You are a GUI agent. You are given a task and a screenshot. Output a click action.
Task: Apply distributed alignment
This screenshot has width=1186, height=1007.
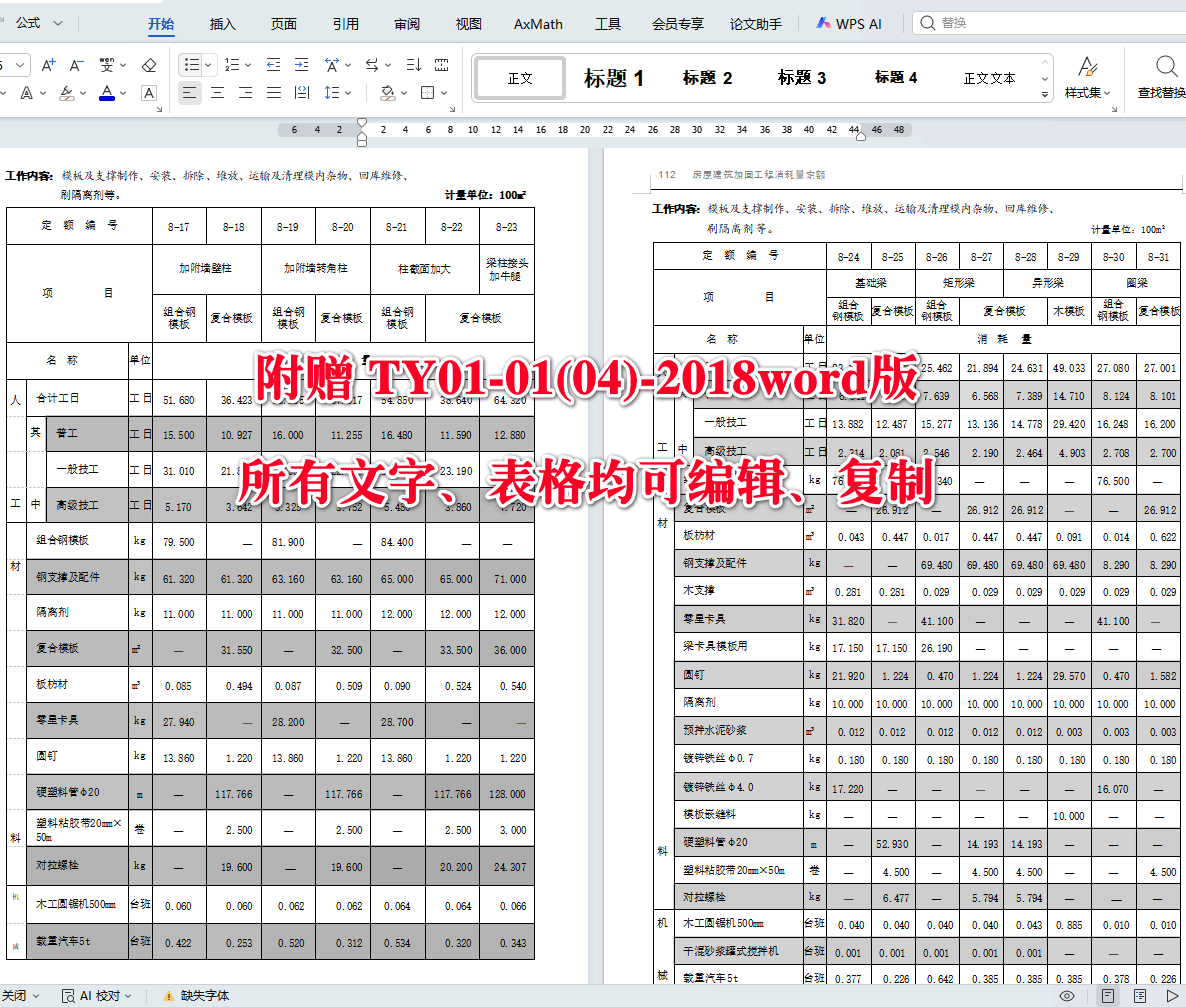(302, 92)
